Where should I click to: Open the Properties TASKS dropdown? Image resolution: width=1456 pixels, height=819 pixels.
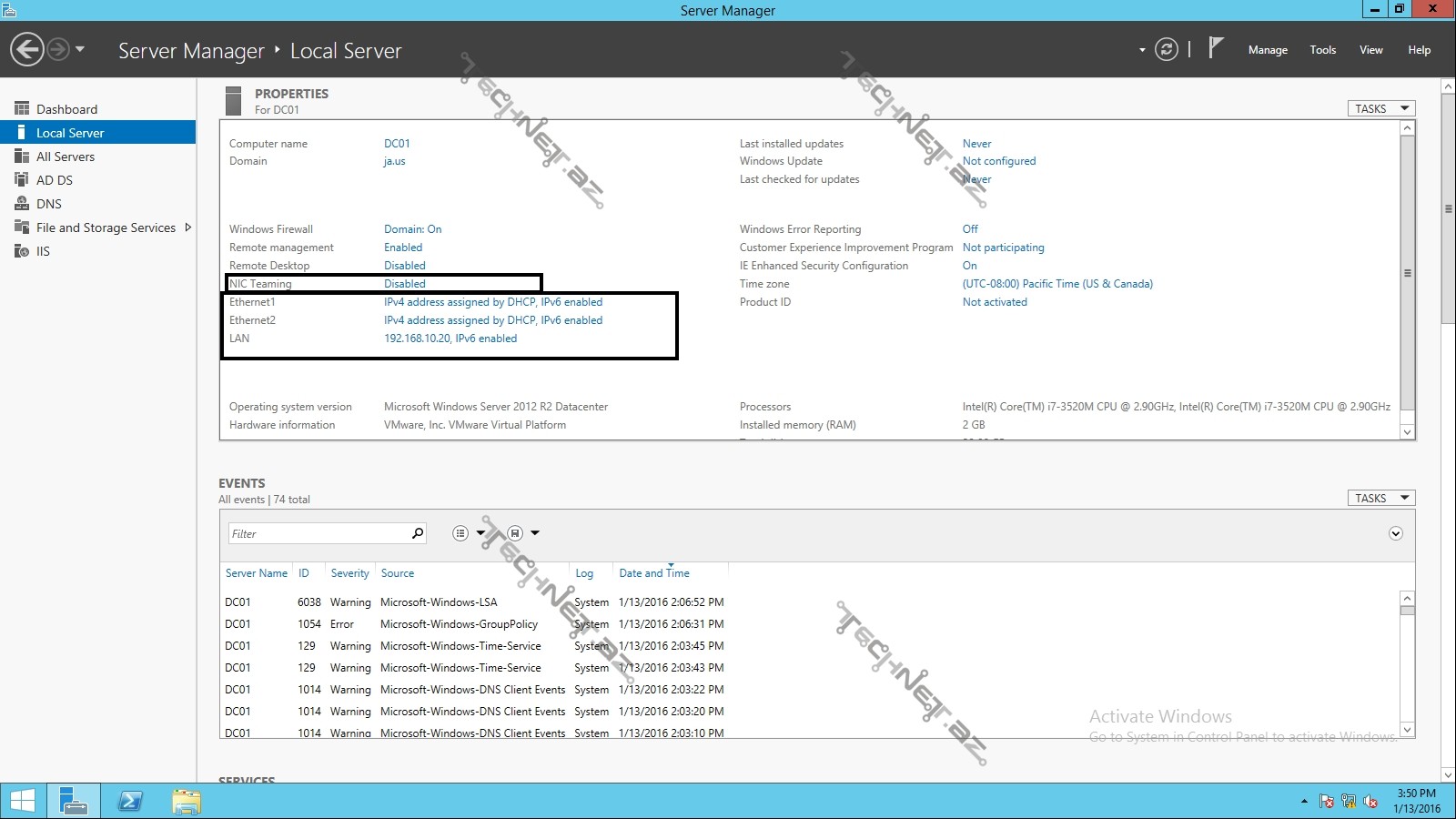[1380, 108]
